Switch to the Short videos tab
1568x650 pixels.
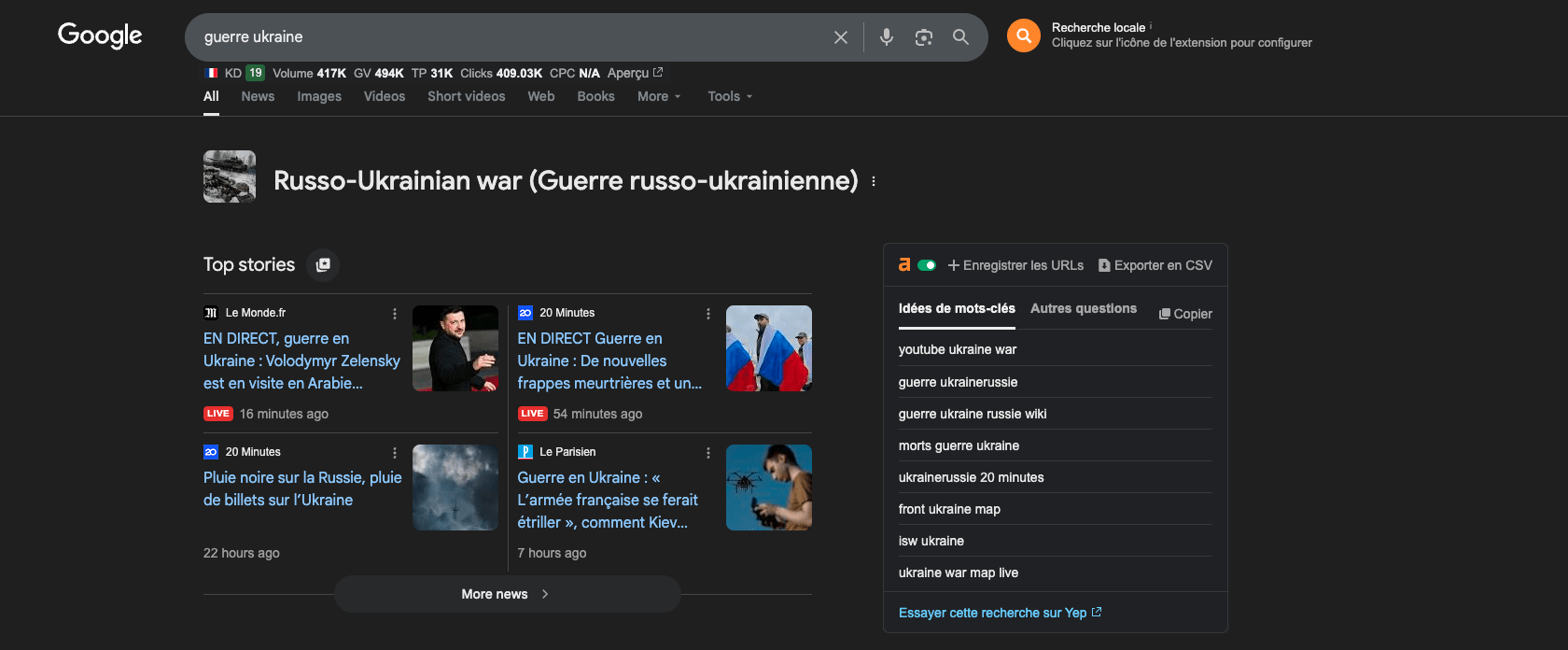click(x=467, y=96)
